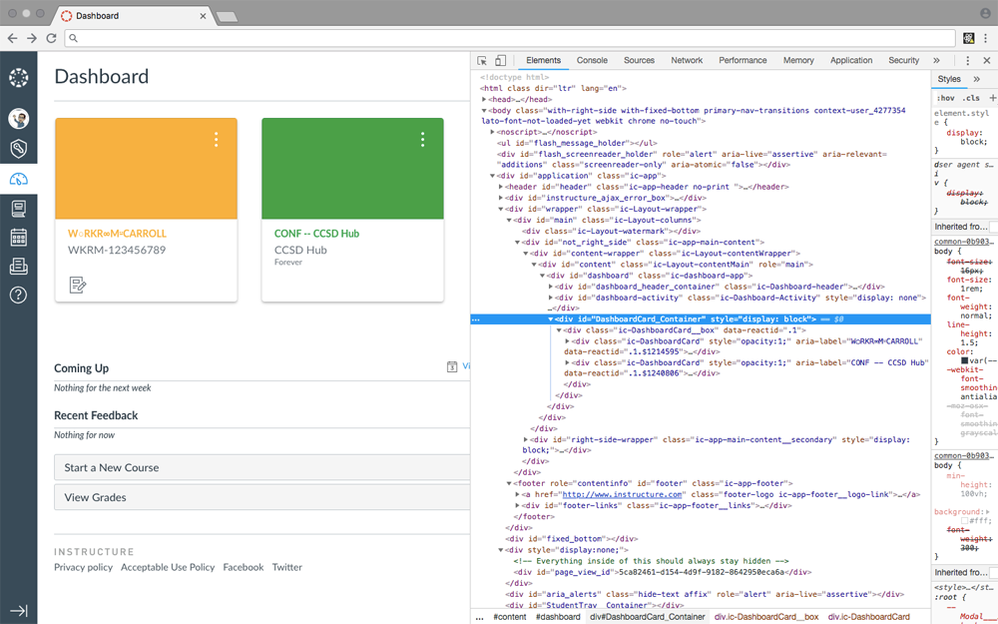Toggle :hov pseudo-class options in Styles
Image resolution: width=998 pixels, height=624 pixels.
[x=946, y=97]
